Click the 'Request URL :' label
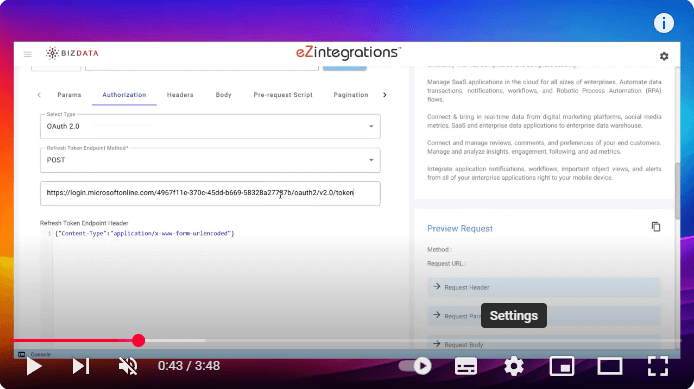This screenshot has height=389, width=694. 446,264
